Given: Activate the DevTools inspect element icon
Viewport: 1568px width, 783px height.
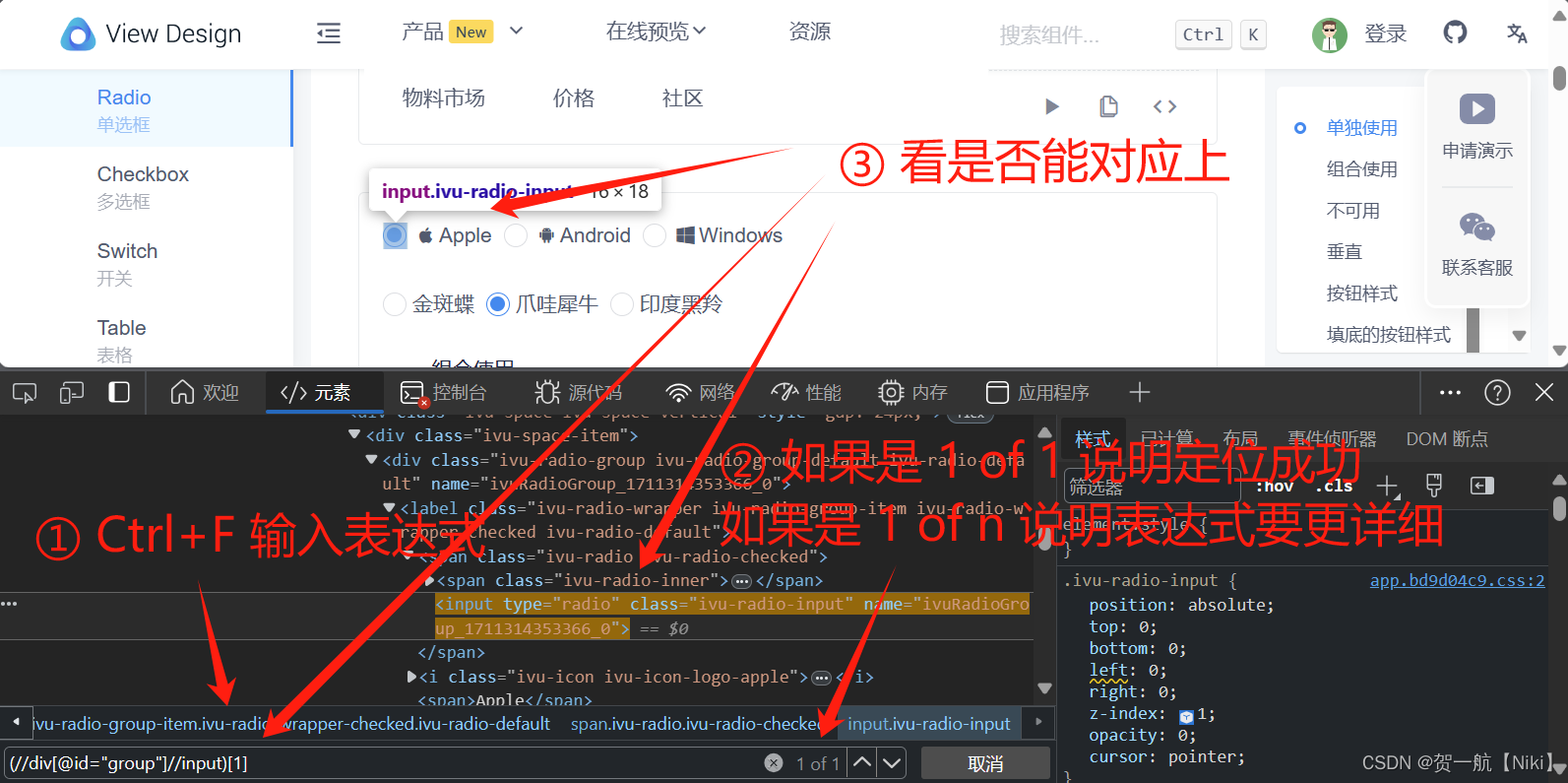Looking at the screenshot, I should point(25,393).
